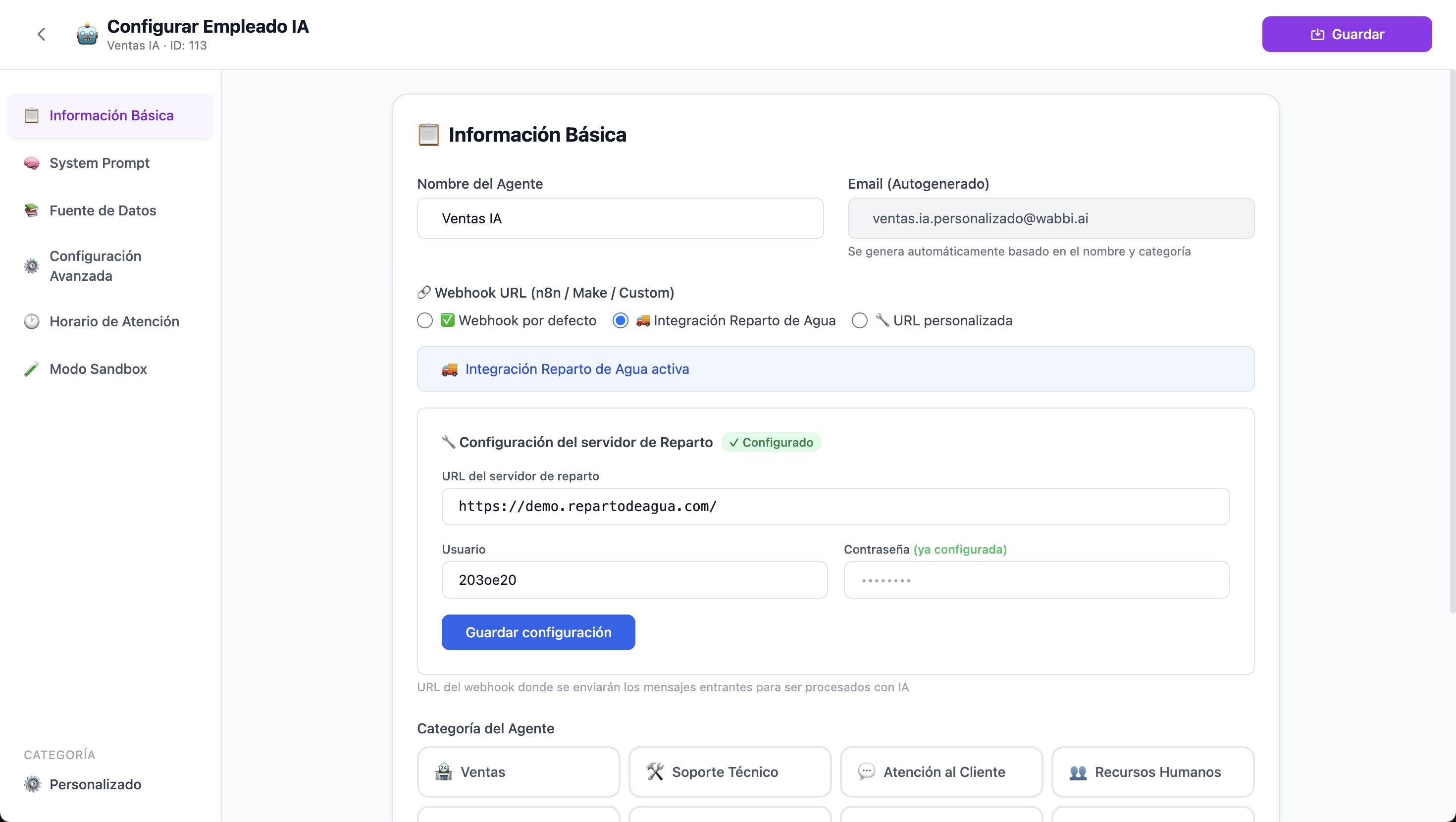1456x822 pixels.
Task: Choose the Recursos Humanos category card
Action: 1152,771
